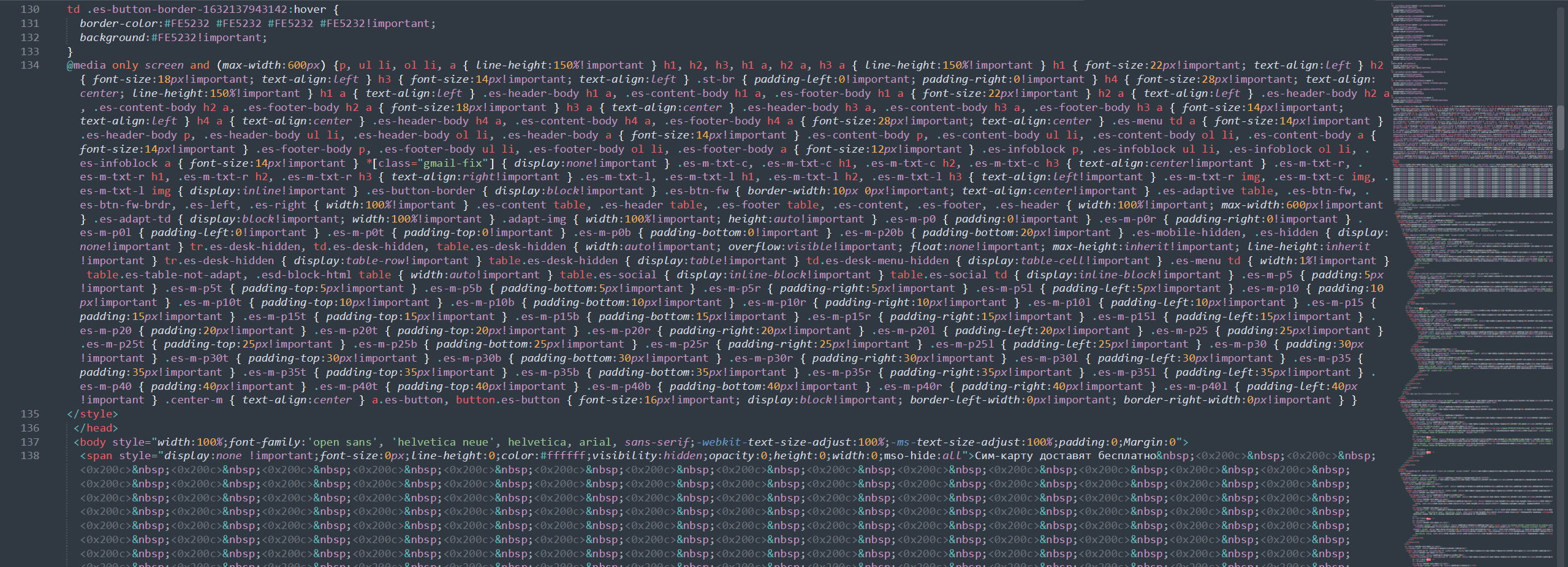Click the td.es-desk-menu-hidden selector
1568x567 pixels.
coord(877,261)
